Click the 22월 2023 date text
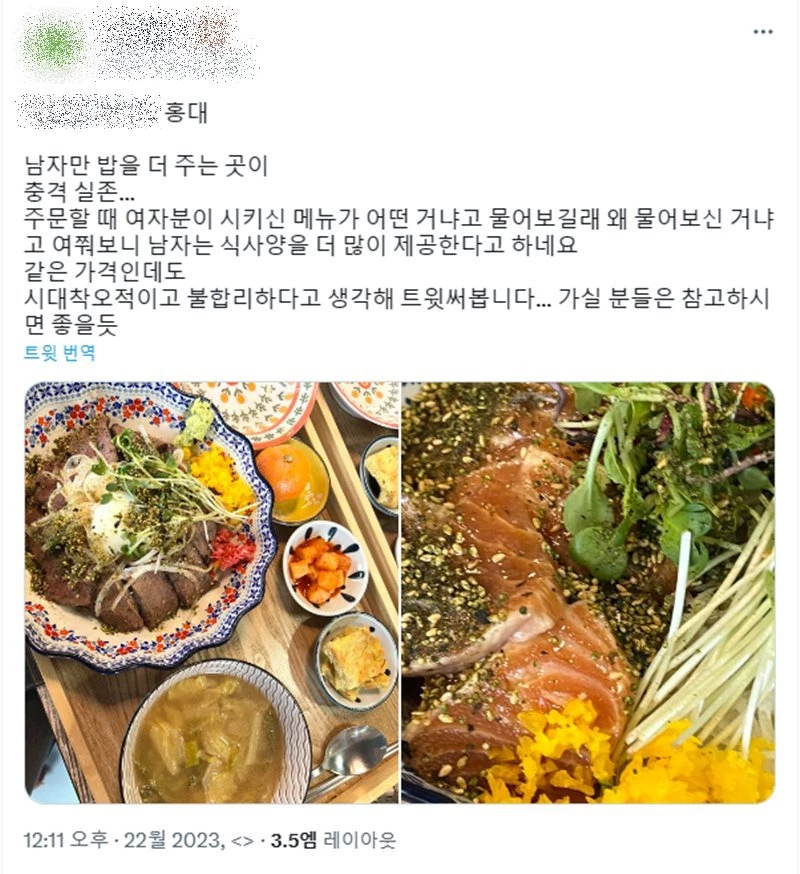Screen dimensions: 800x874 172,839
